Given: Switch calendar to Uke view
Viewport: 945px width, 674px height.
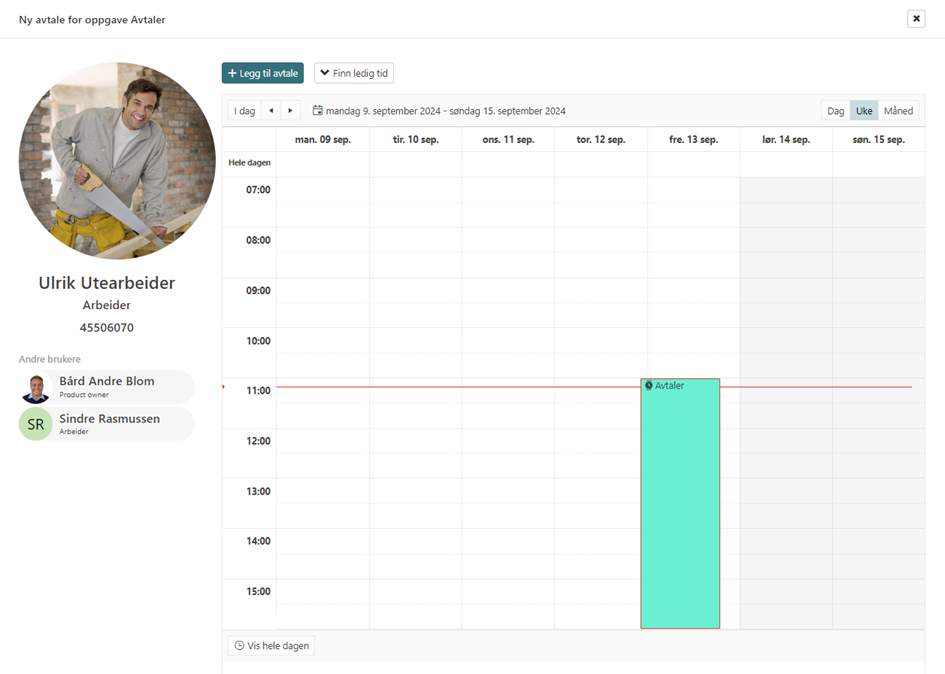Looking at the screenshot, I should (x=864, y=111).
